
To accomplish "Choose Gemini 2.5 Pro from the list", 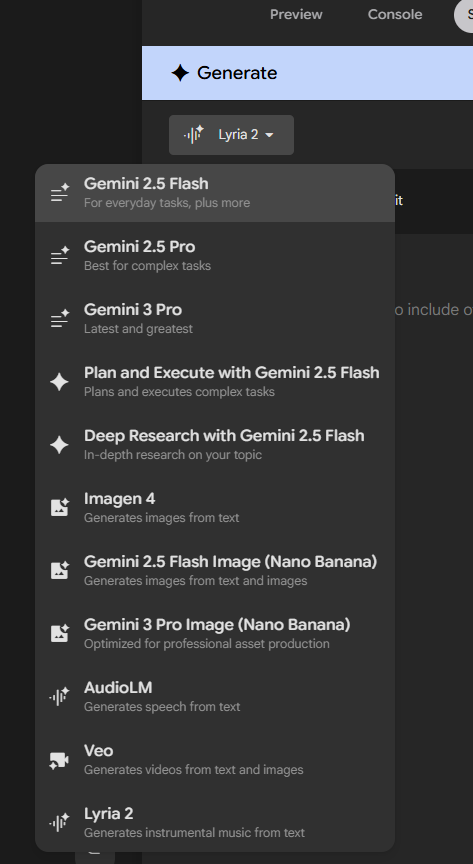I will (x=215, y=256).
